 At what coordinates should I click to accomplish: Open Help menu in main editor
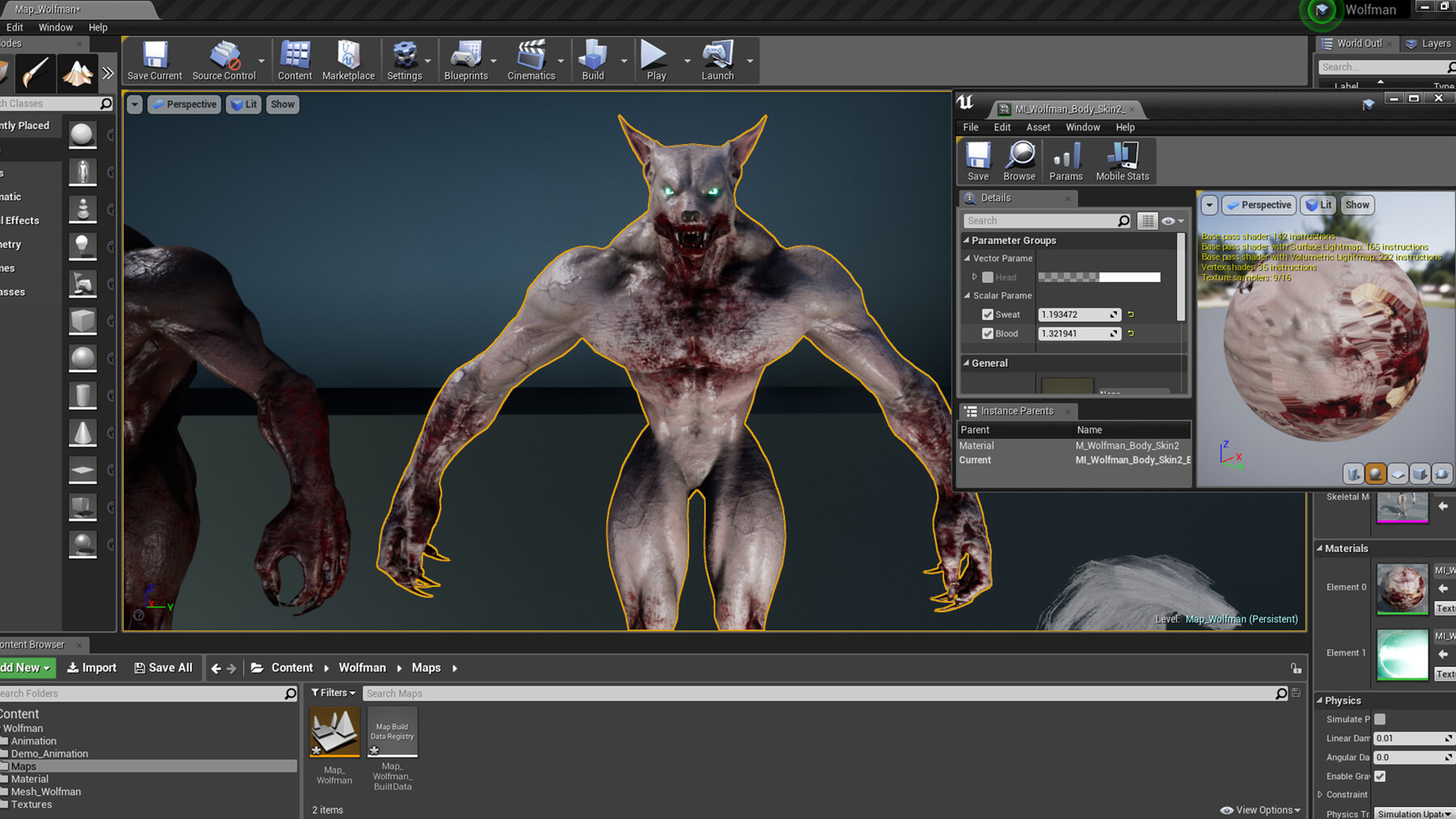pos(98,27)
